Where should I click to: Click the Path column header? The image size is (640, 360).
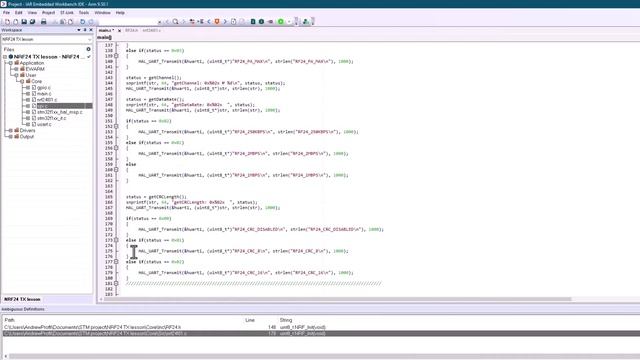pos(9,320)
